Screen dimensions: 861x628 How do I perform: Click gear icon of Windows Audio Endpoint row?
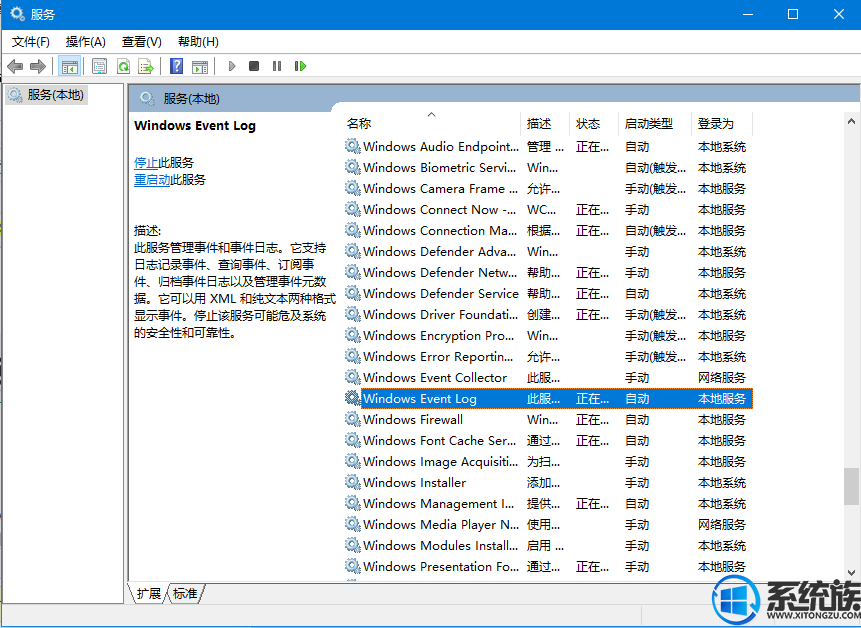353,146
